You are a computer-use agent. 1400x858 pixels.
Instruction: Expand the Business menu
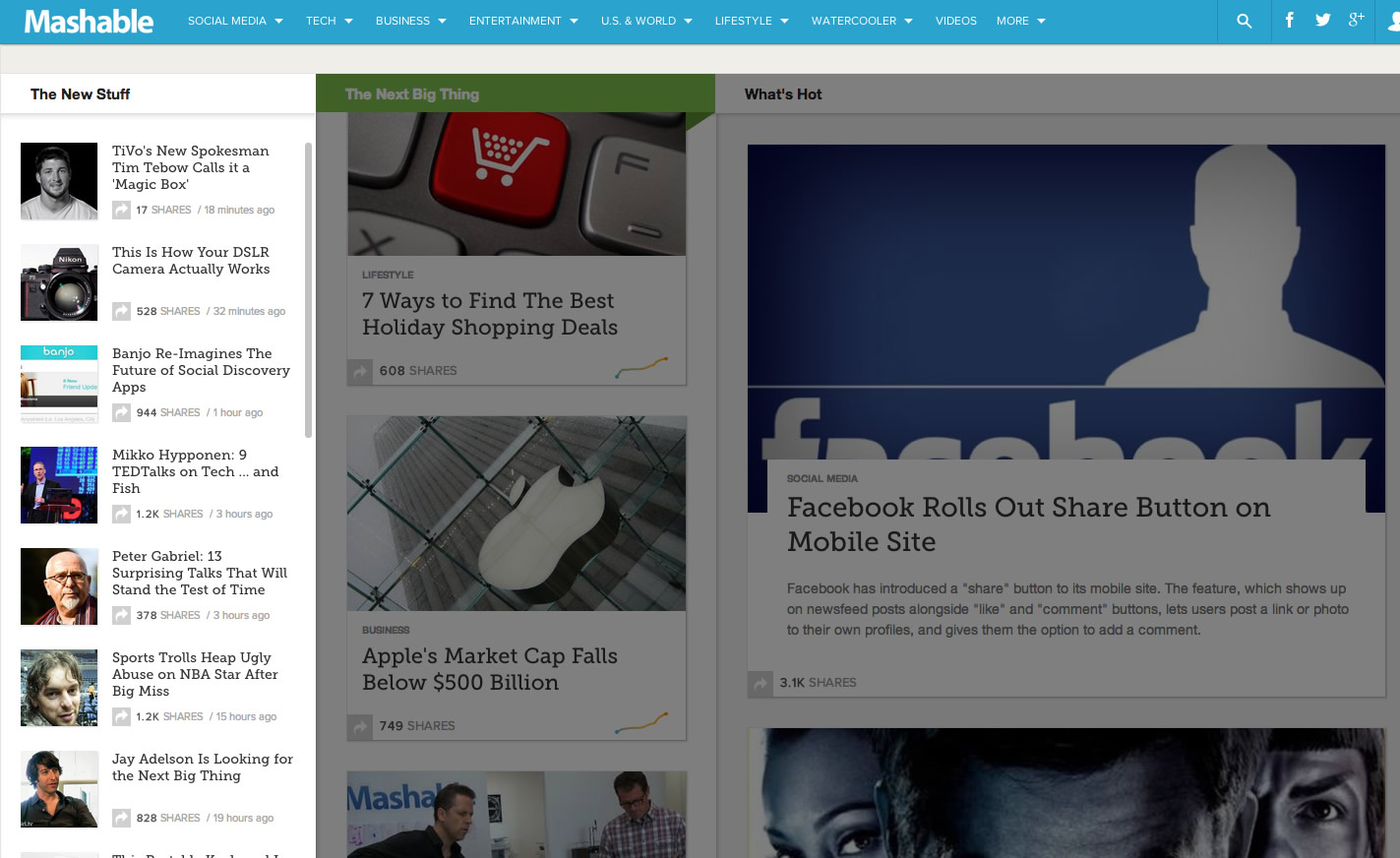coord(411,21)
